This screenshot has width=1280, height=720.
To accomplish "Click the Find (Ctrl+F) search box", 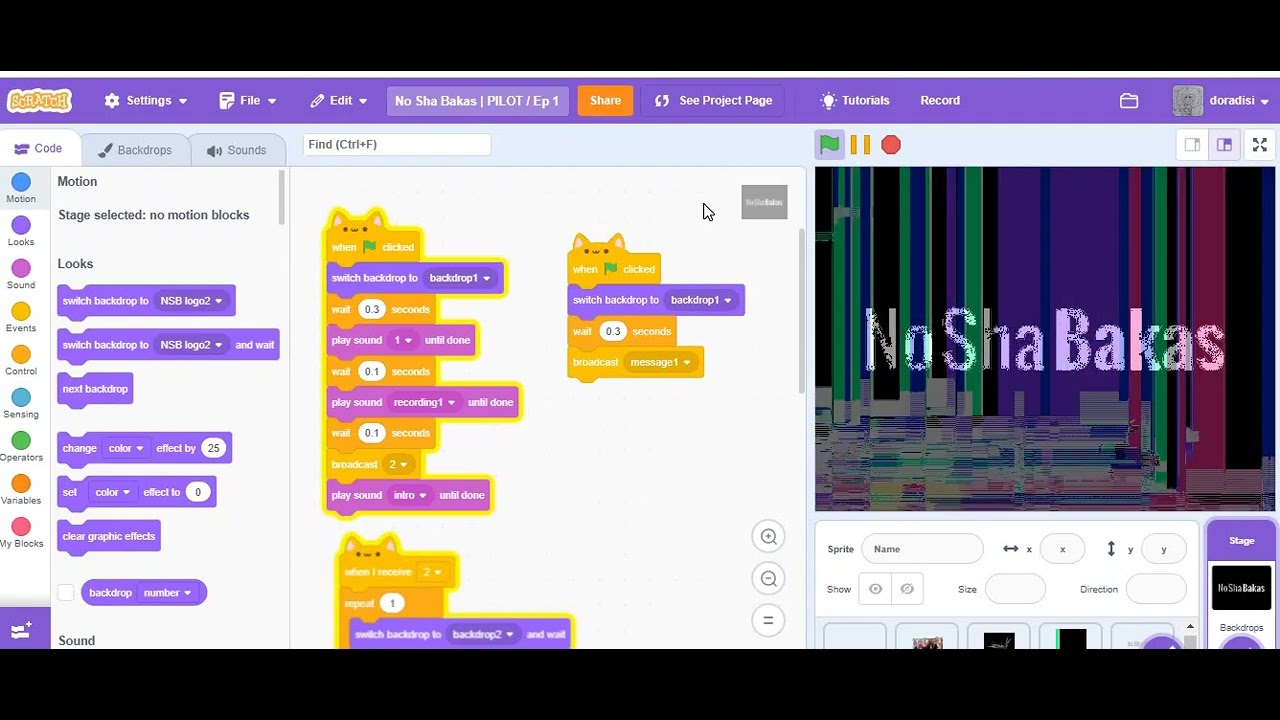I will 397,145.
